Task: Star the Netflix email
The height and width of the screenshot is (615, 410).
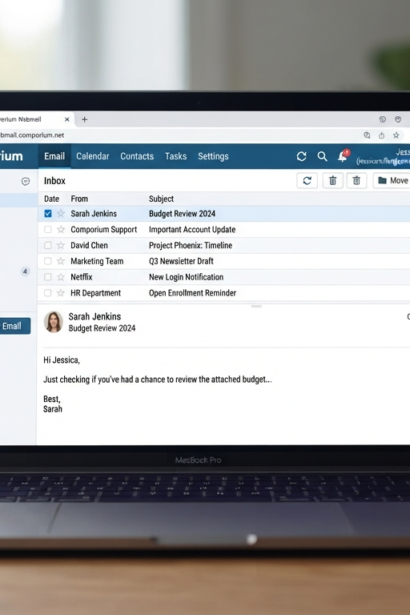Action: point(60,277)
